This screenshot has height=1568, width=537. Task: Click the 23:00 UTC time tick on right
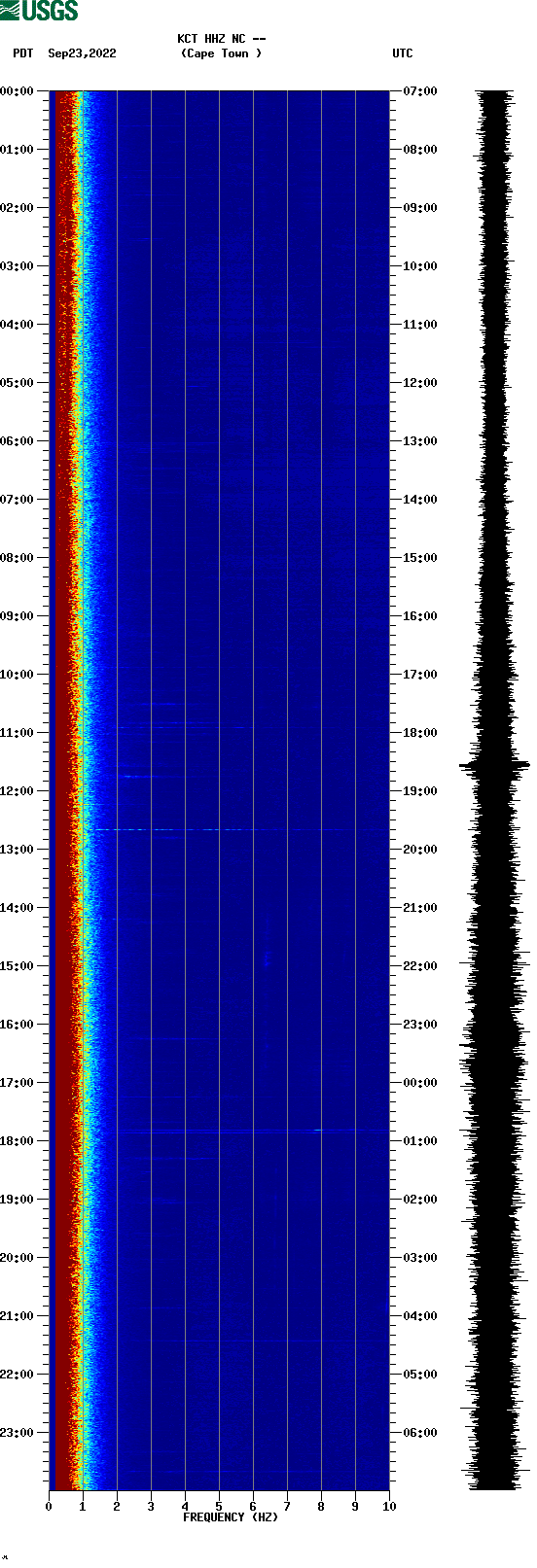(x=420, y=1025)
